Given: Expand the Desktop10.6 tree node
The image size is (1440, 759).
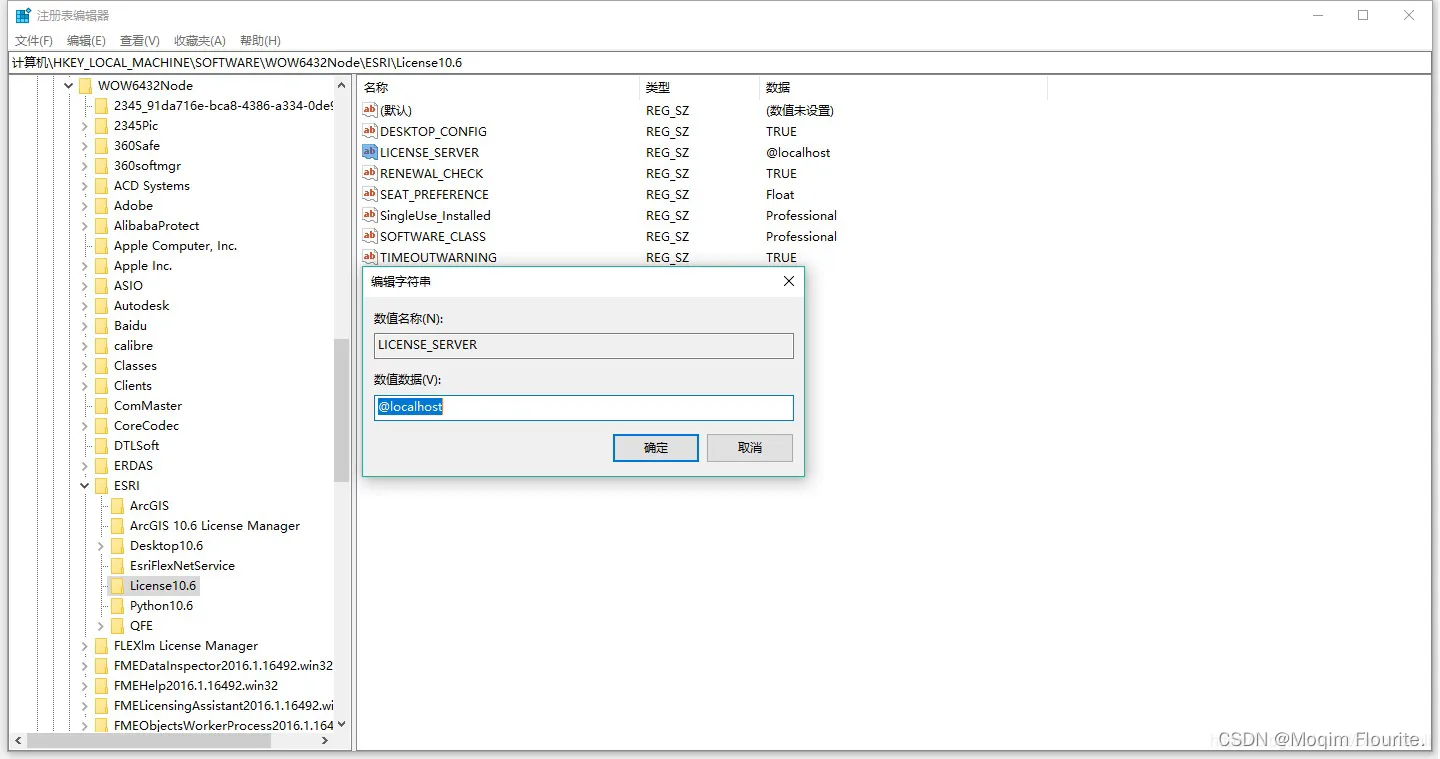Looking at the screenshot, I should click(x=101, y=546).
